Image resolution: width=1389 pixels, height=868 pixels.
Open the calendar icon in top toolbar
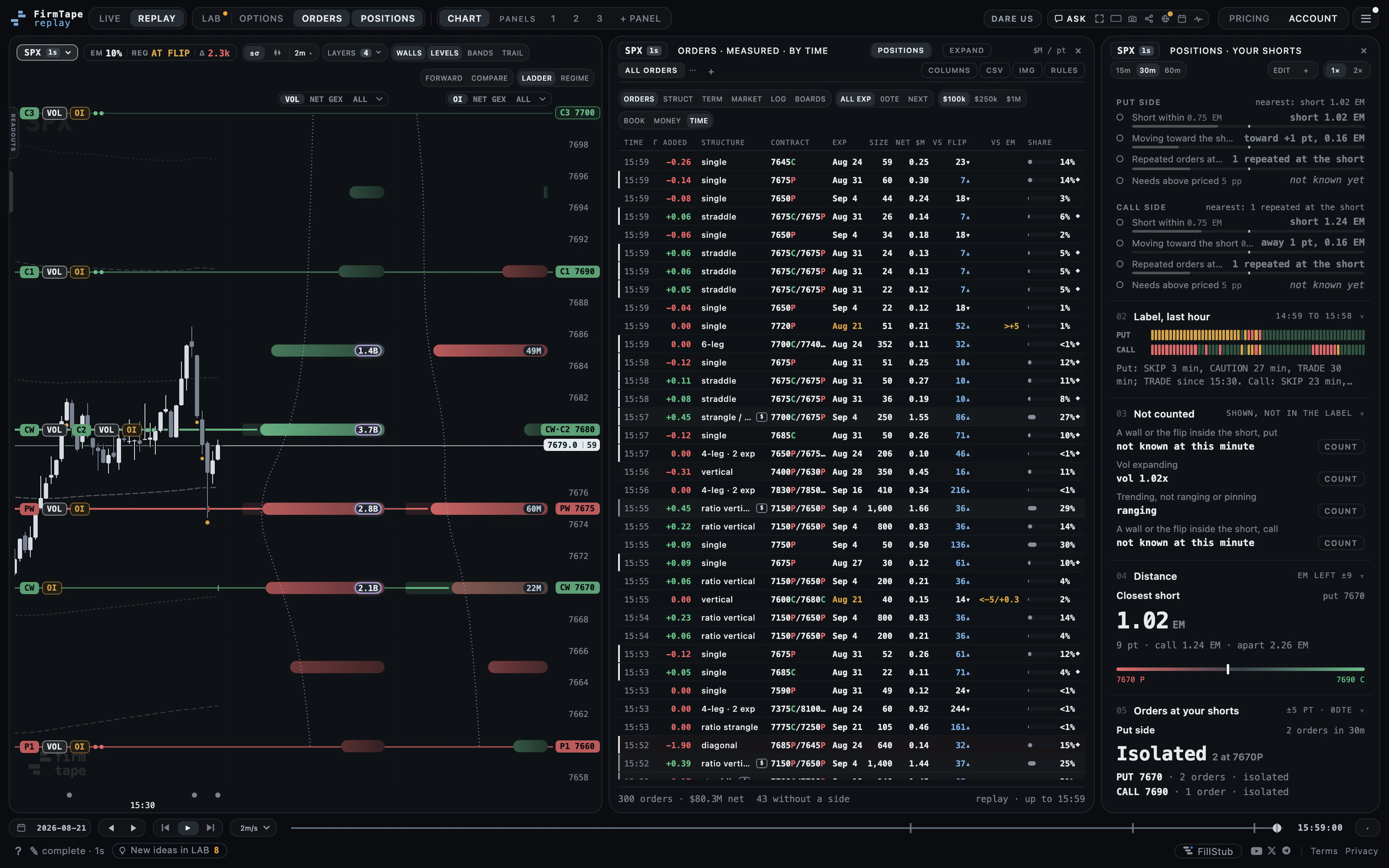(1182, 18)
